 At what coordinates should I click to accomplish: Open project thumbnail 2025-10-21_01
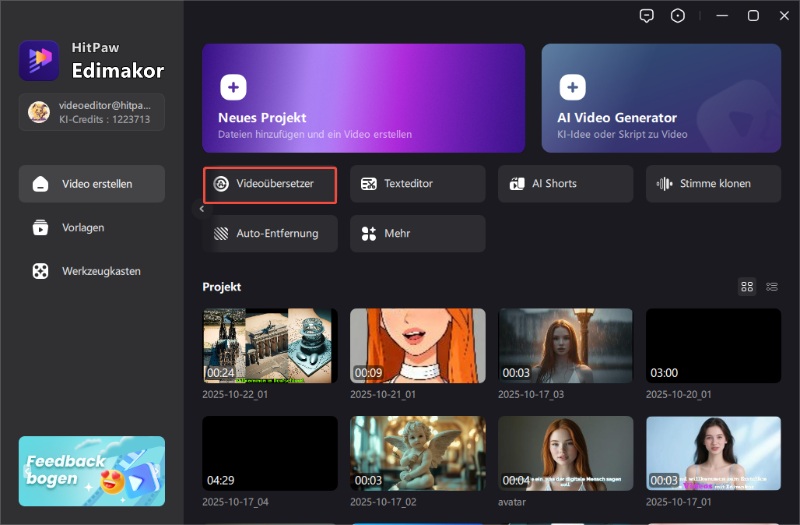coord(417,345)
